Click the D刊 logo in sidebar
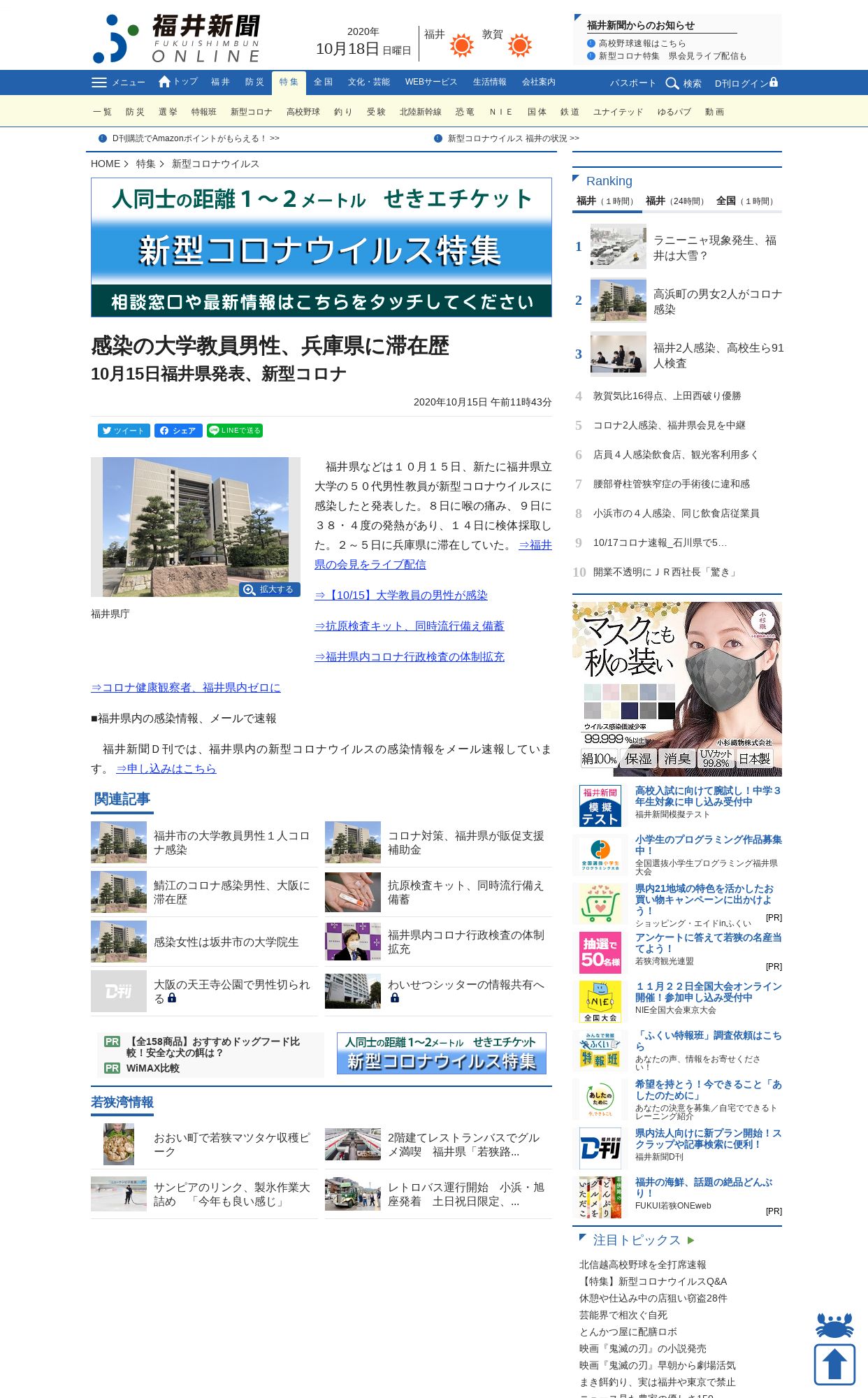This screenshot has width=868, height=1398. point(600,1148)
